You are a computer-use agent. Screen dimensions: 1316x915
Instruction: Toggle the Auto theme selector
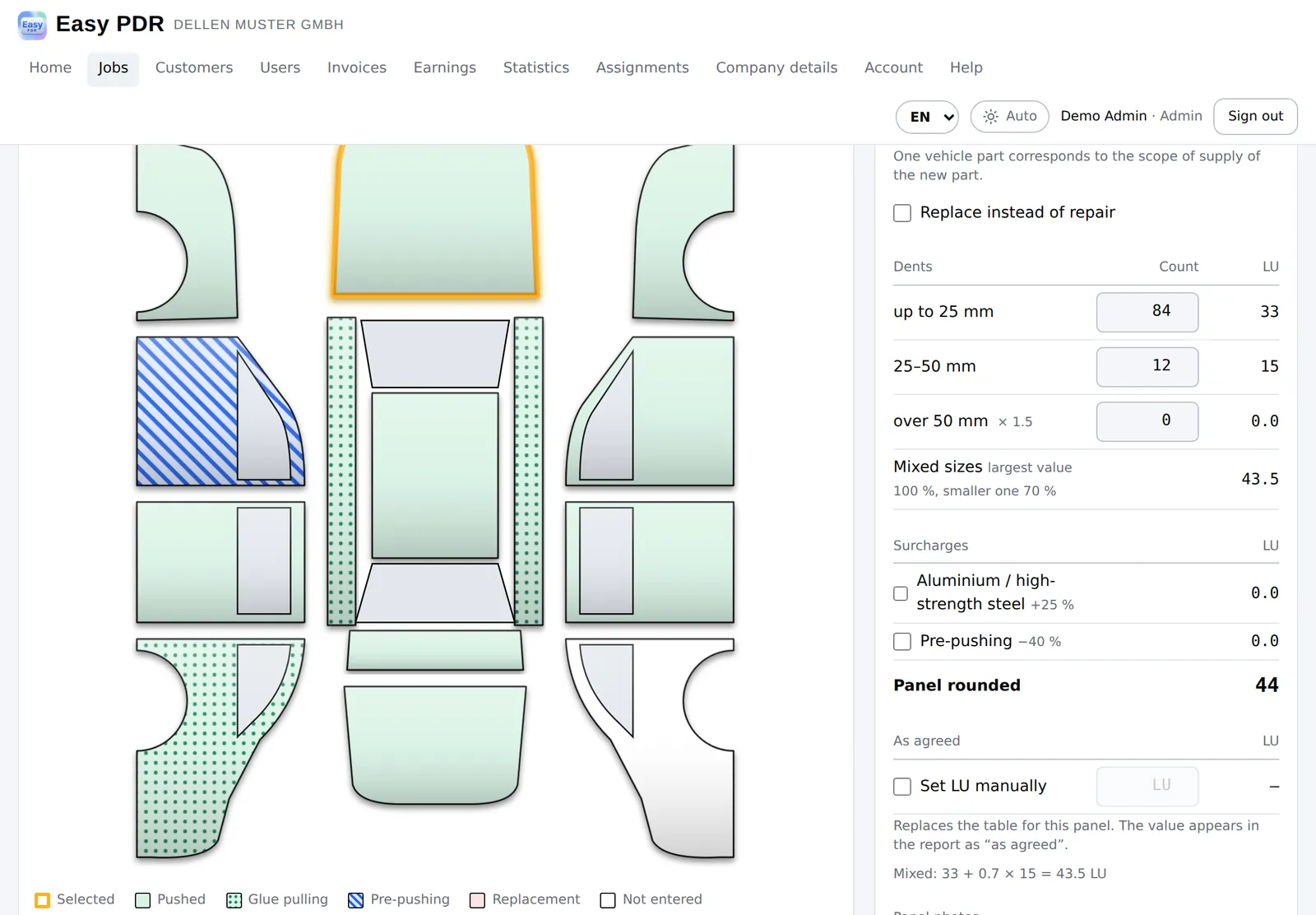coord(1010,117)
